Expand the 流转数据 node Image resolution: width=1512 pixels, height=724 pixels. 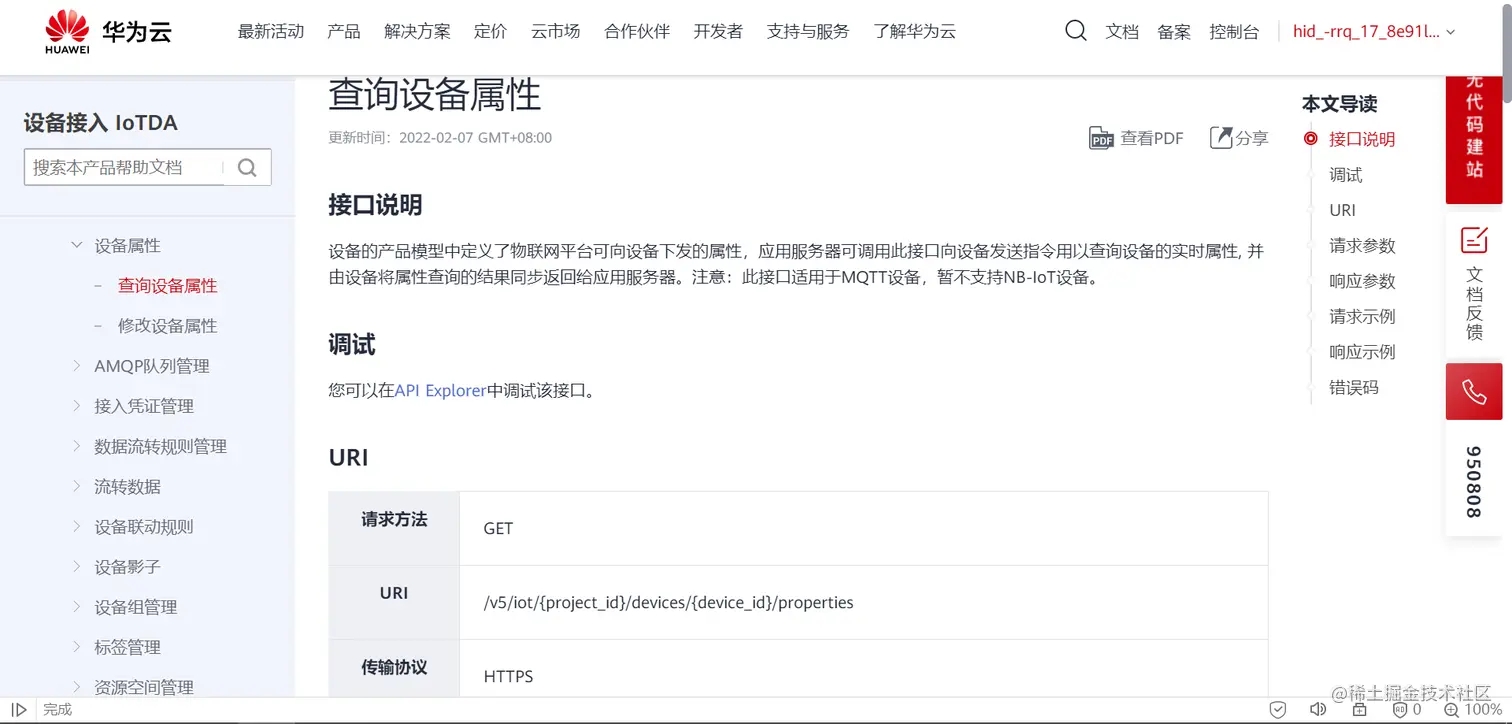(x=76, y=486)
